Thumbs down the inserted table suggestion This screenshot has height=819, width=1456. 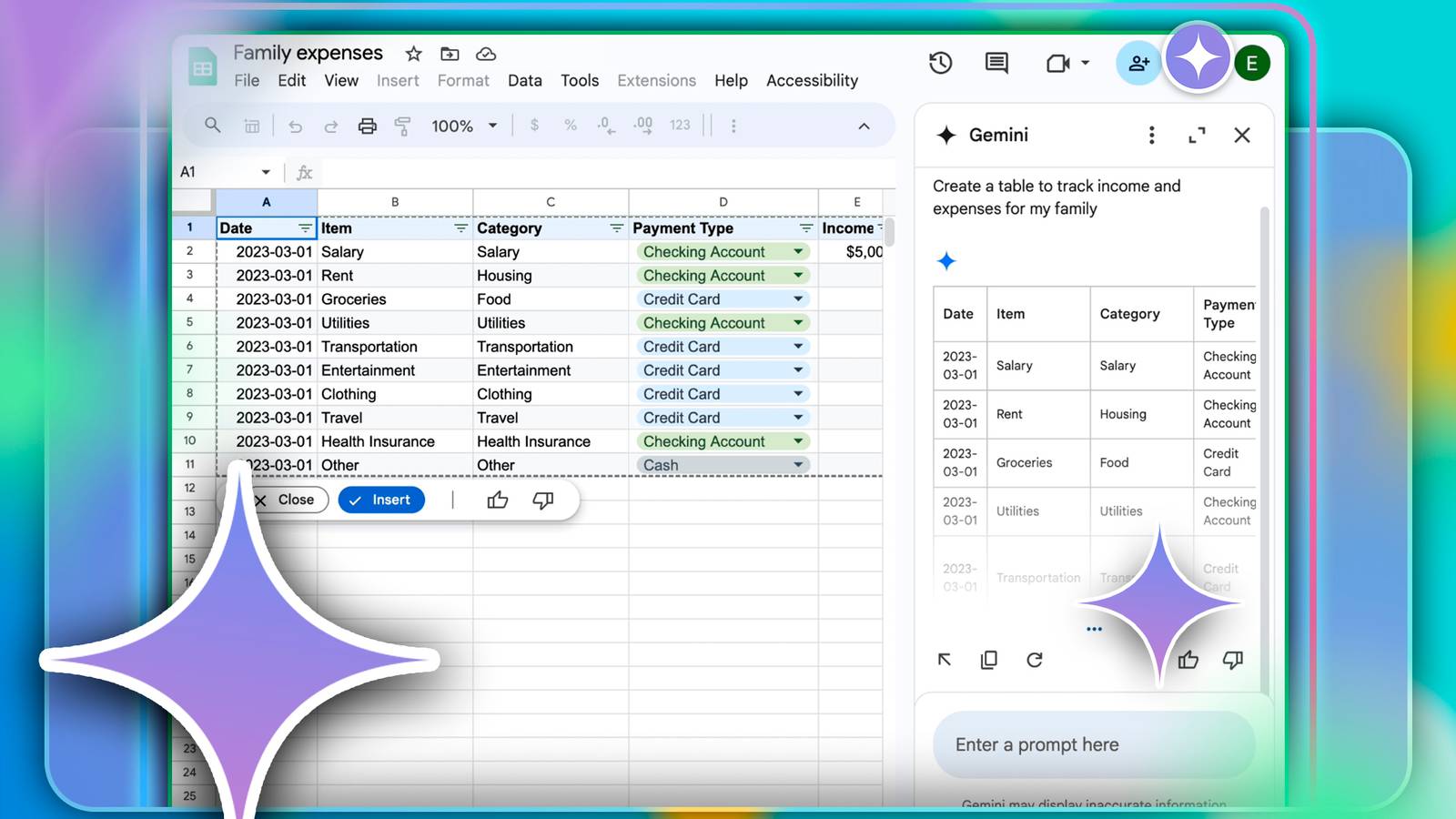point(542,500)
